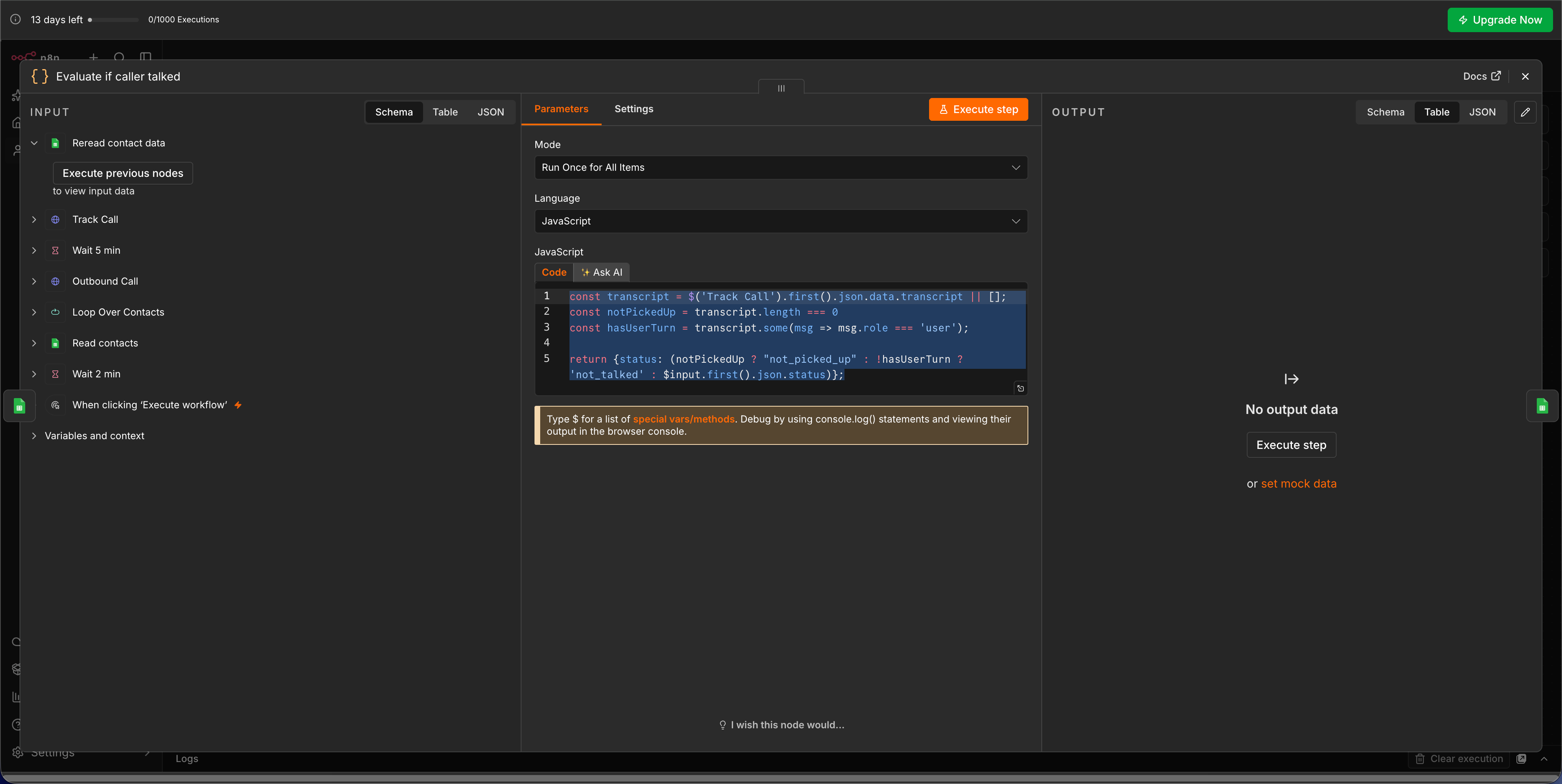Click the orange lightning trigger bolt

[x=238, y=405]
